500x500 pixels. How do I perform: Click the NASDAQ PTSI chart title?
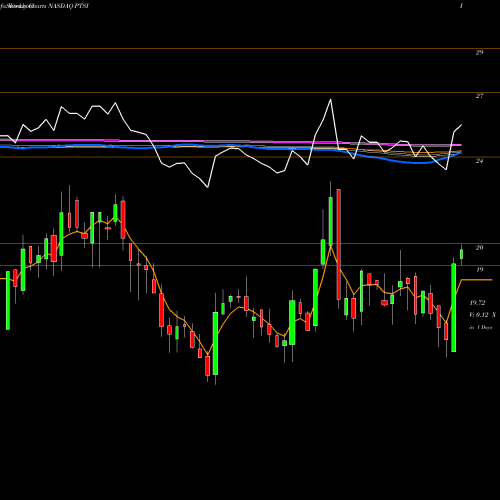point(68,6)
